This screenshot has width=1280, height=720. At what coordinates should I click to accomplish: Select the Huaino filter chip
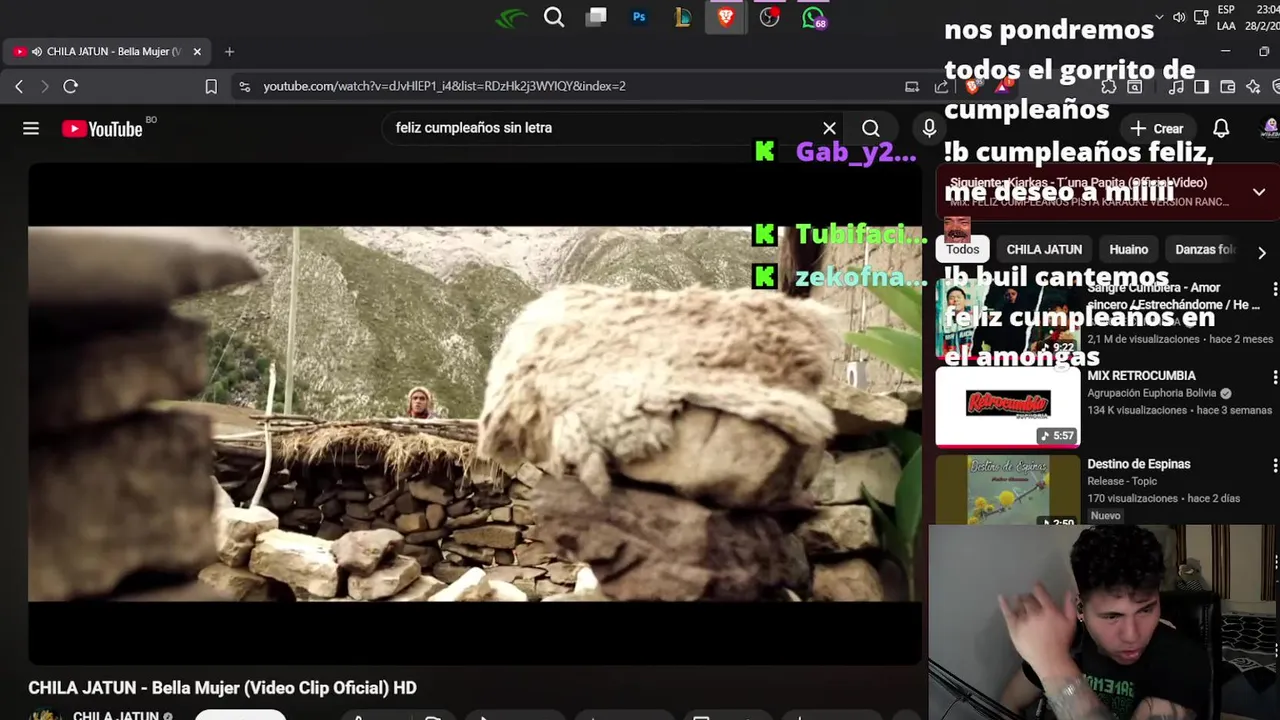tap(1129, 250)
